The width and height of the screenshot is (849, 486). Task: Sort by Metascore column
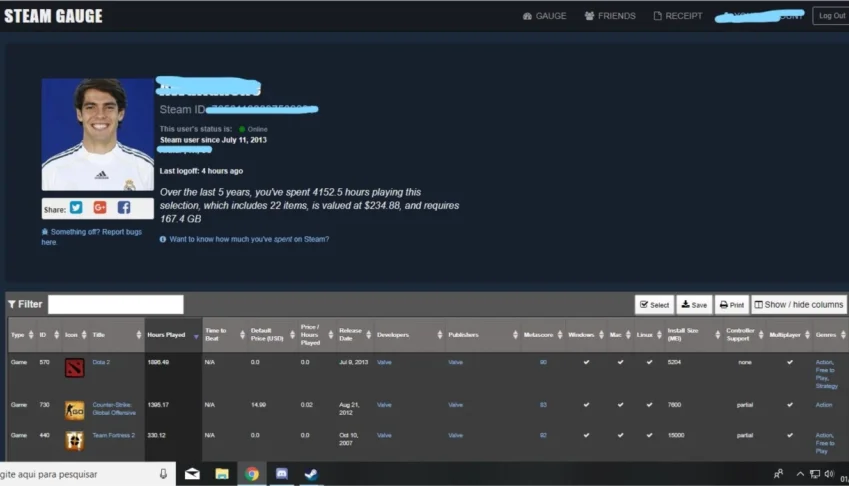pos(543,335)
